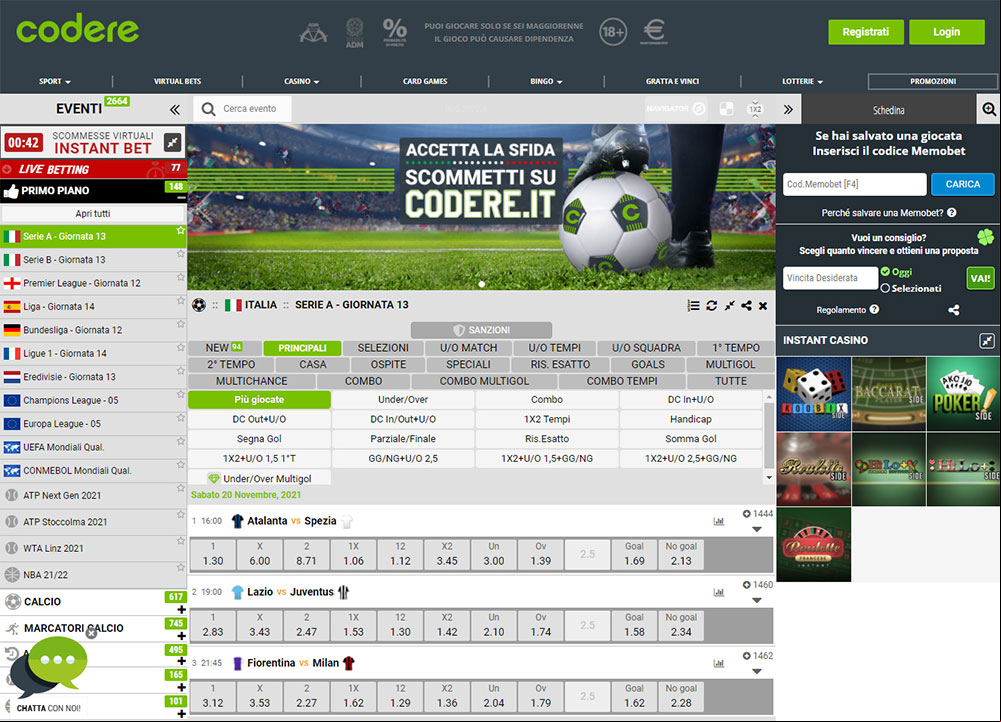Click the 1X2 view icon

point(755,109)
